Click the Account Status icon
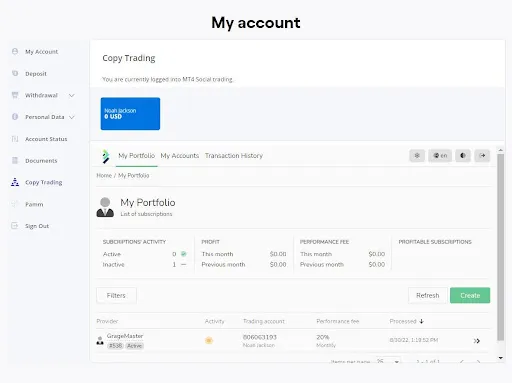Viewport: 512px width, 383px height. [x=15, y=139]
